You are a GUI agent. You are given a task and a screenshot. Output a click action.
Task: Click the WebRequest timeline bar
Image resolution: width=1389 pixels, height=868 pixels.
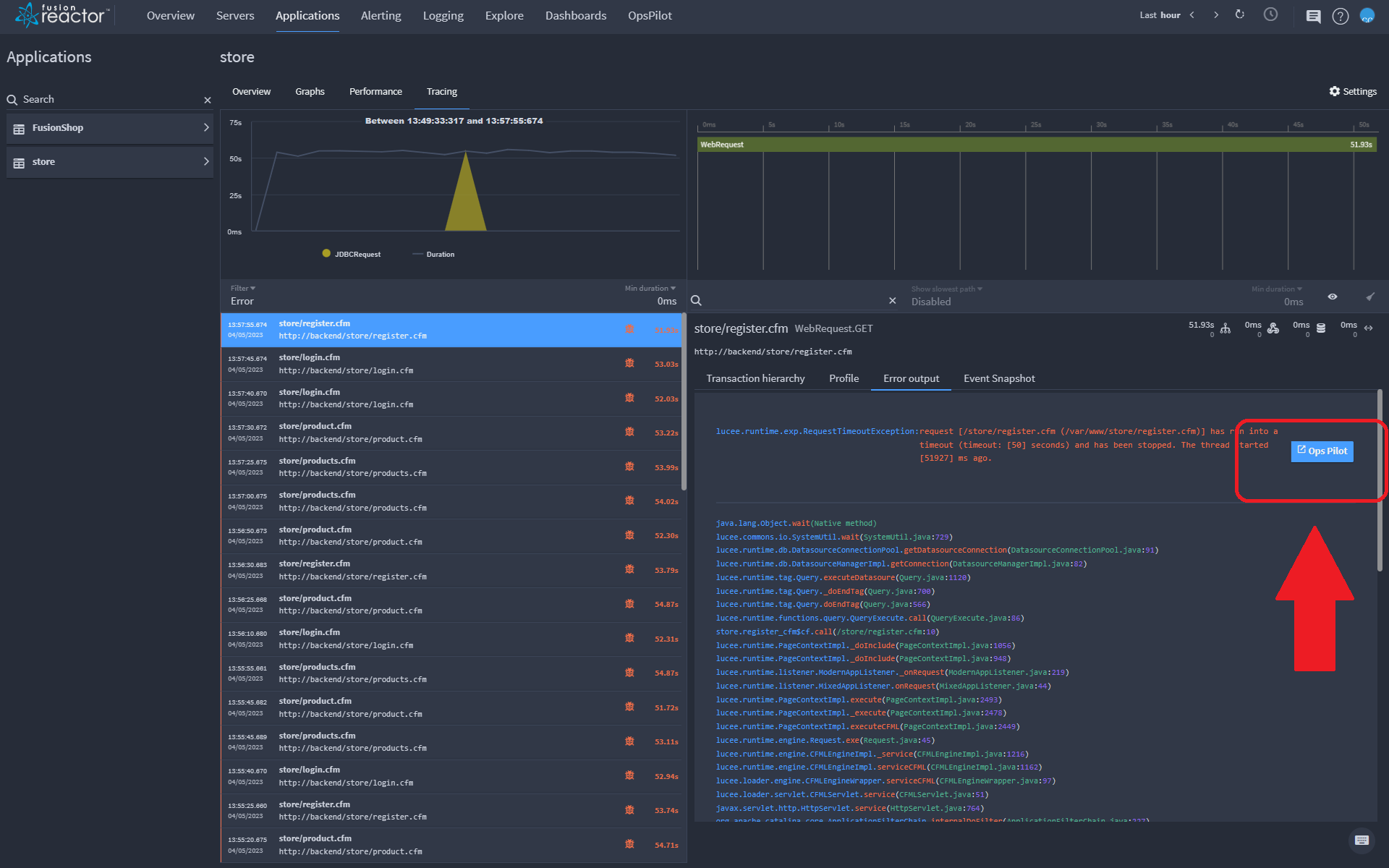click(x=1037, y=145)
